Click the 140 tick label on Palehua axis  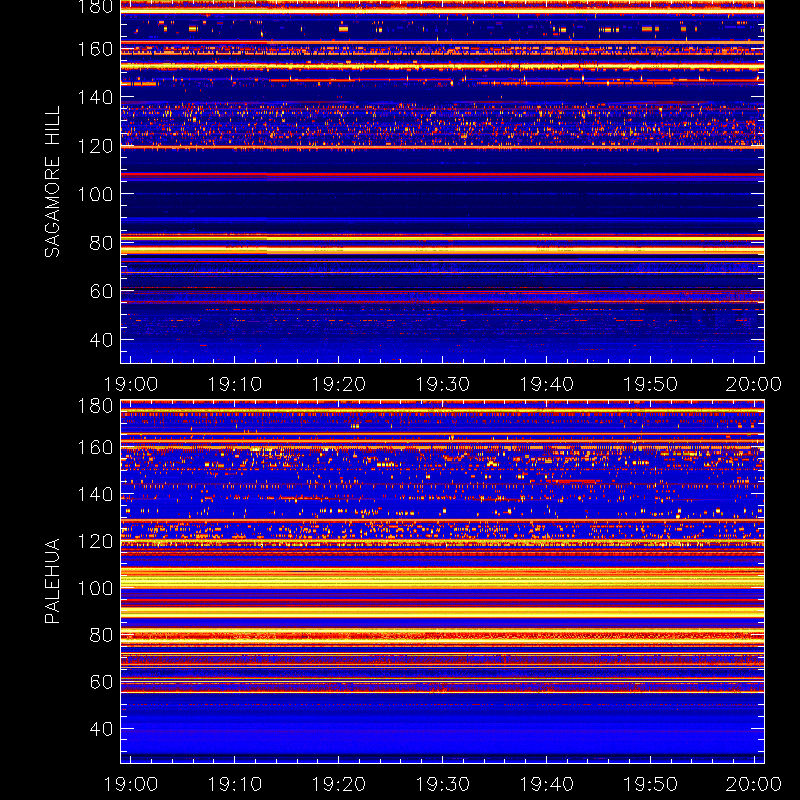pyautogui.click(x=95, y=494)
